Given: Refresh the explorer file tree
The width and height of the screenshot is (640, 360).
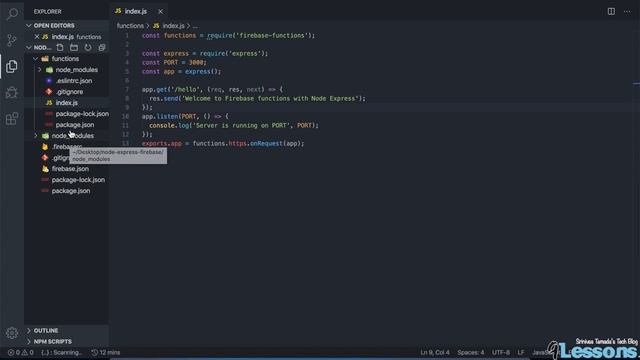Looking at the screenshot, I should [88, 47].
